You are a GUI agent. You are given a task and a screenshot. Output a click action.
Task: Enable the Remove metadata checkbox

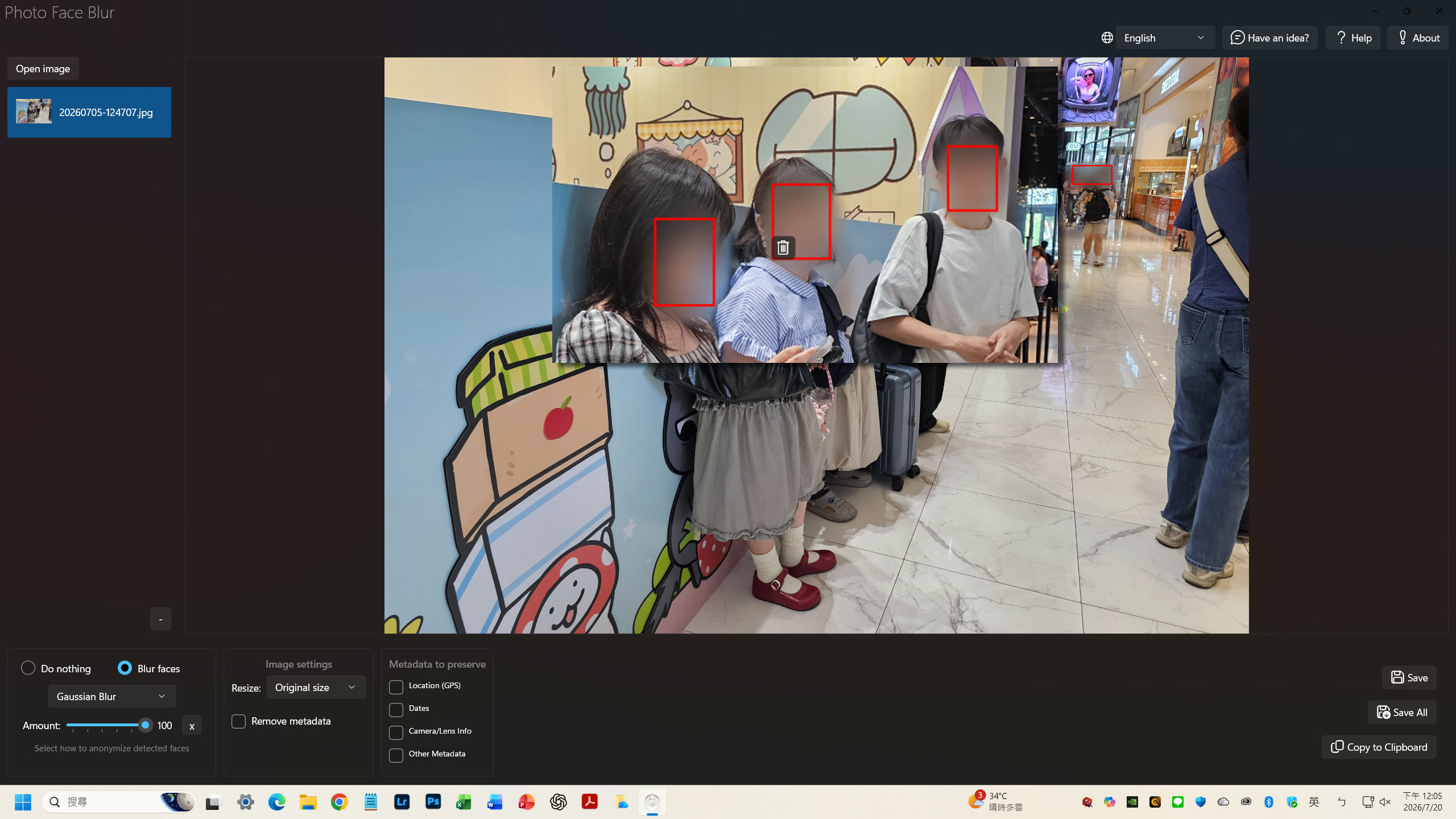[x=238, y=721]
